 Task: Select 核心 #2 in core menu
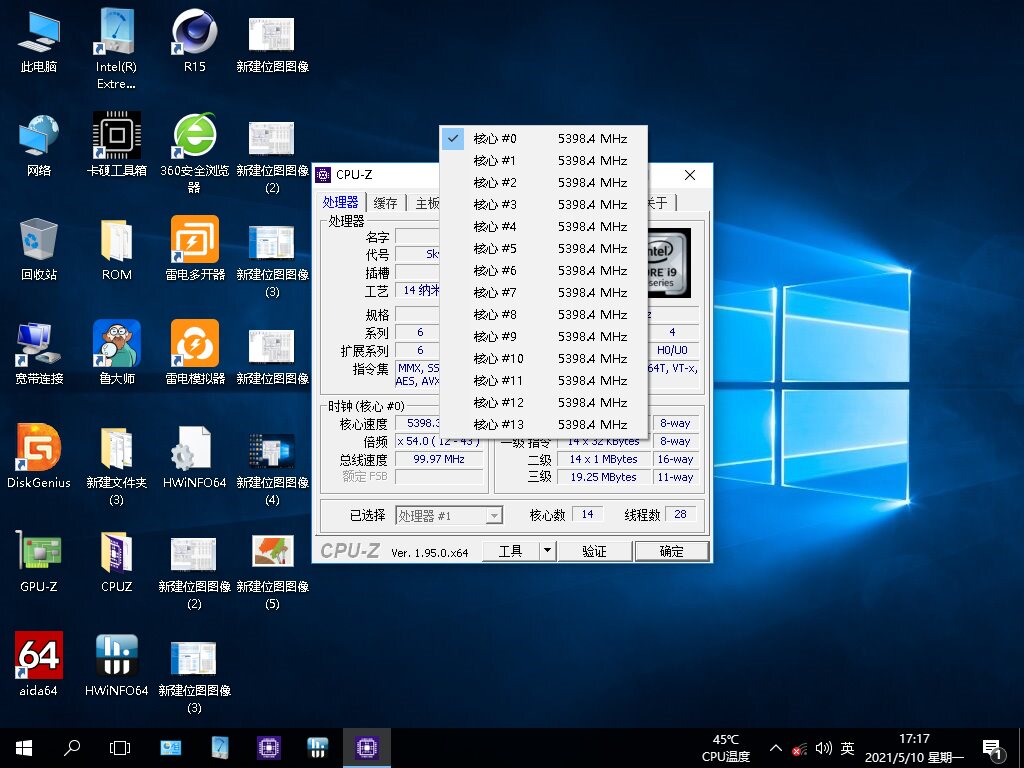(x=543, y=182)
